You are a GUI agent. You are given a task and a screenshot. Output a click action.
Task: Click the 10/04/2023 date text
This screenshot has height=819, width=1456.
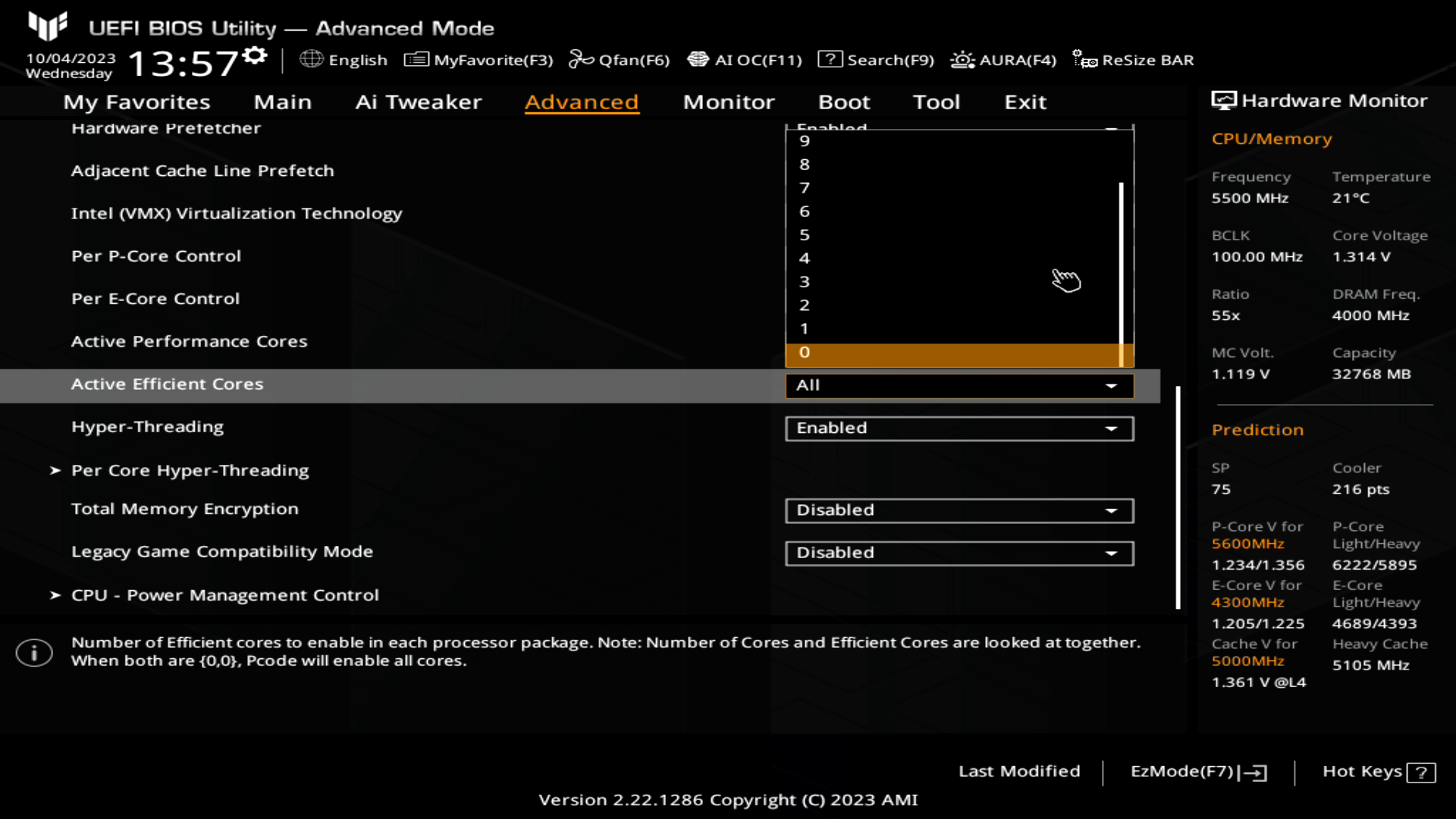point(71,58)
